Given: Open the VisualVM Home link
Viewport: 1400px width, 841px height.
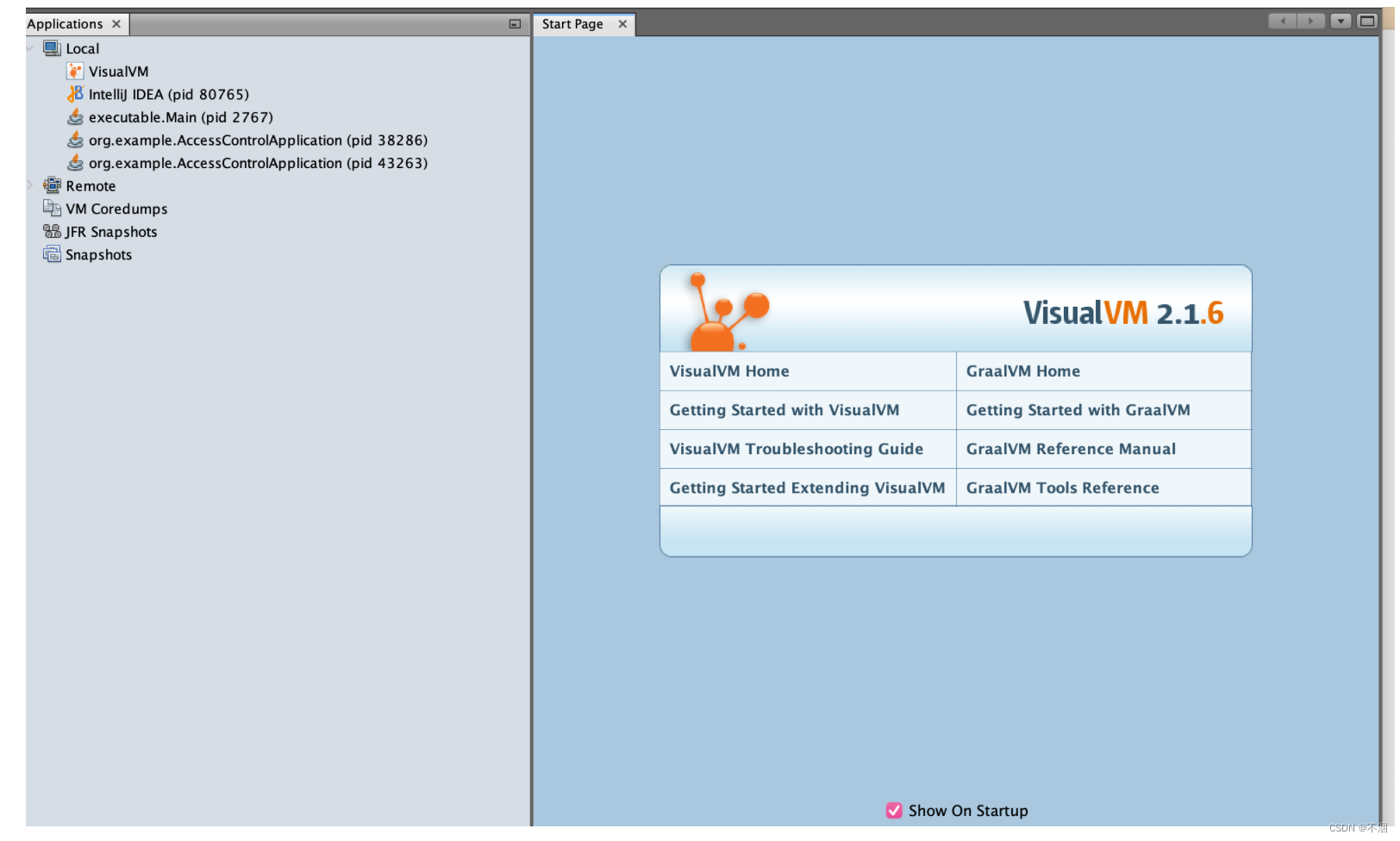Looking at the screenshot, I should click(729, 371).
